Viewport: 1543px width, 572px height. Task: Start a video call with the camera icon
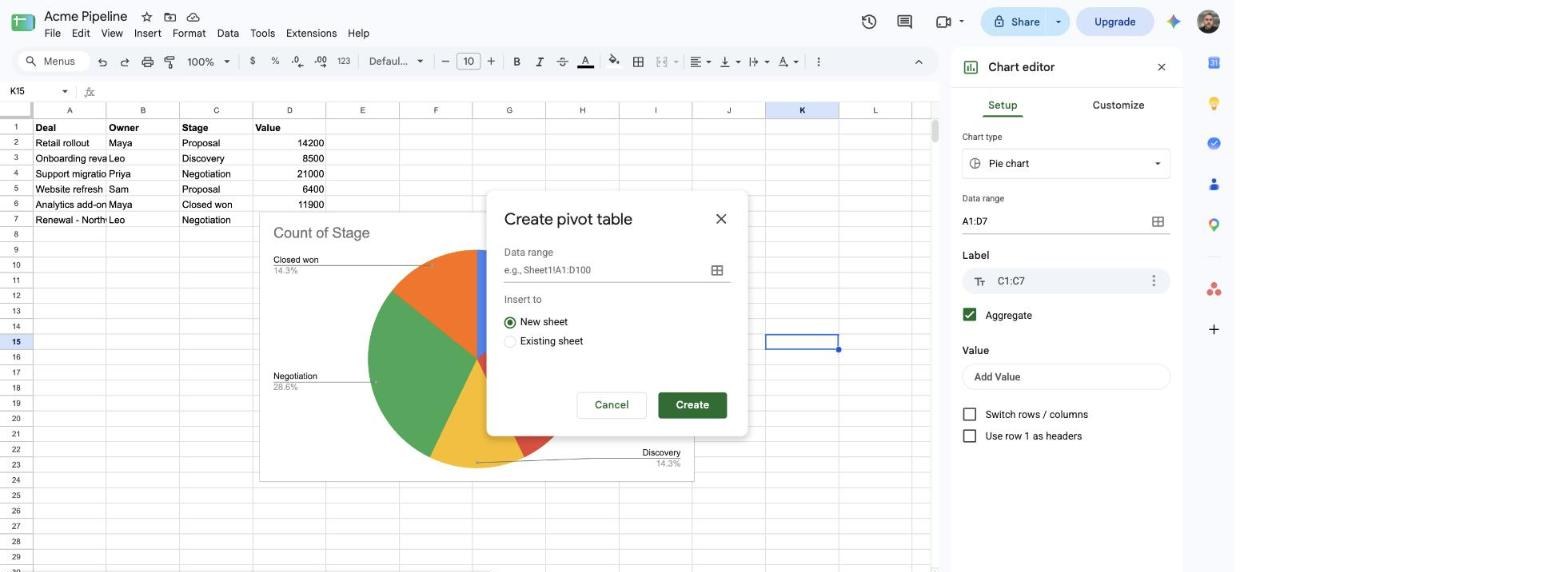coord(943,21)
